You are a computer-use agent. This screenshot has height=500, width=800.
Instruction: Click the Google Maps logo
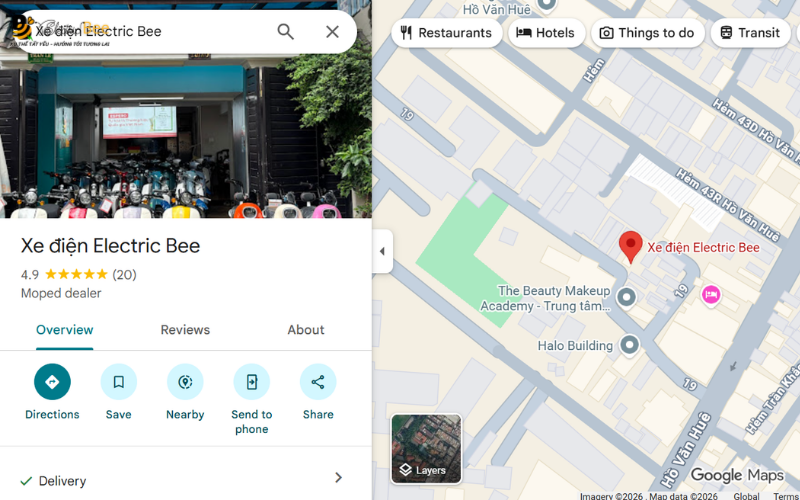pos(737,475)
